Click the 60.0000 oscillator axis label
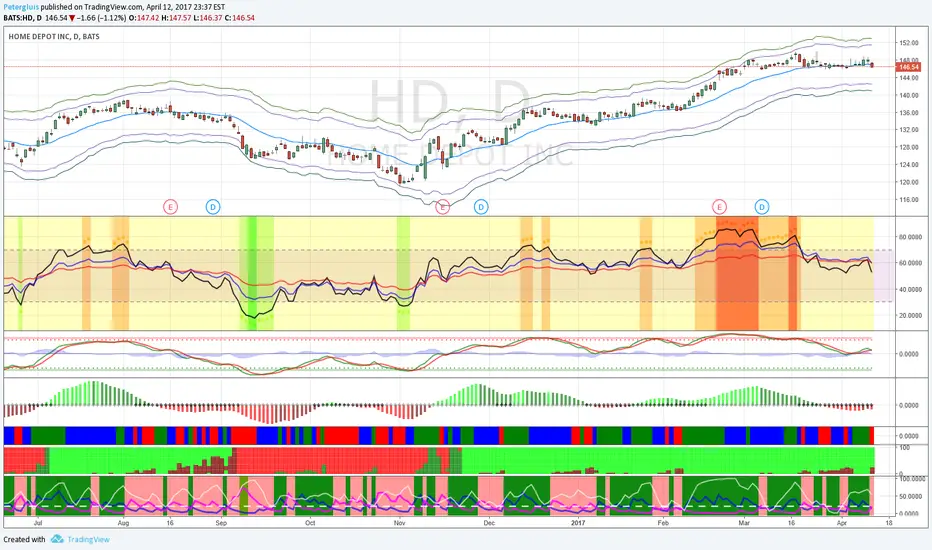 (x=911, y=263)
